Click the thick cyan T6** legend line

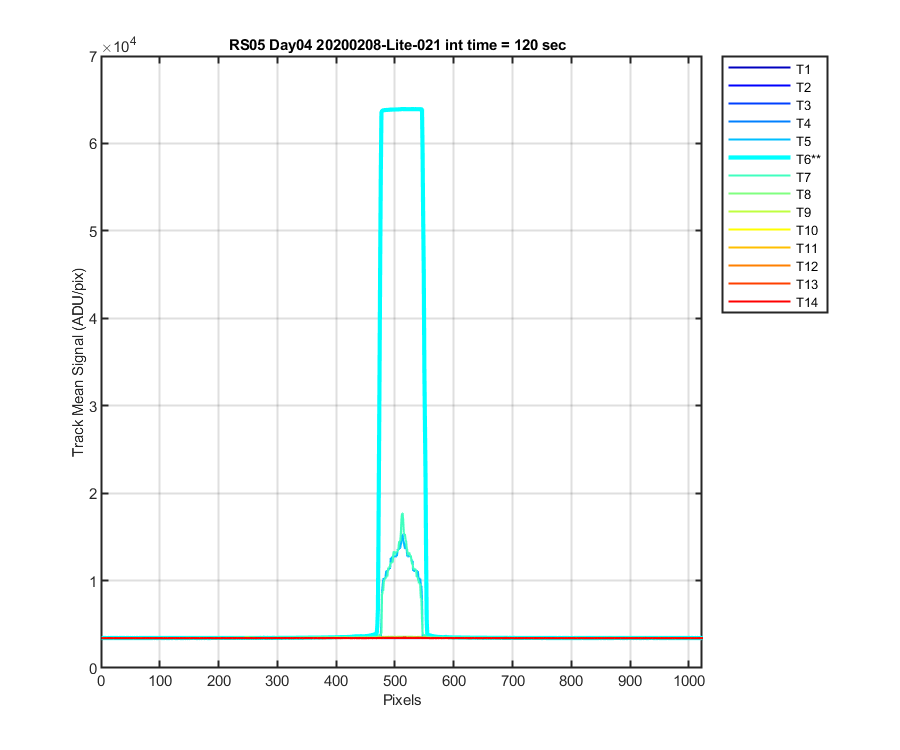[759, 158]
